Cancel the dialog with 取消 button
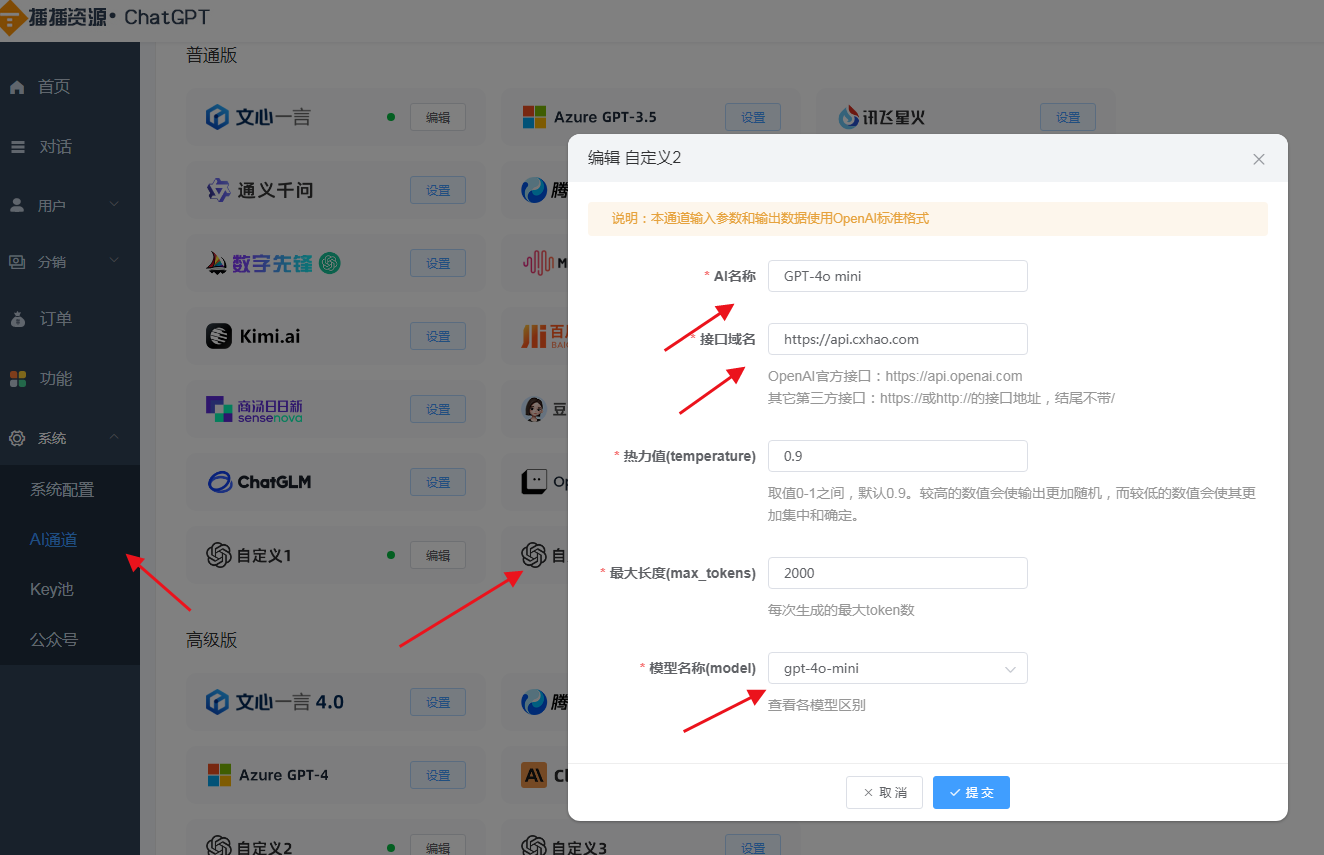This screenshot has width=1324, height=855. 884,792
